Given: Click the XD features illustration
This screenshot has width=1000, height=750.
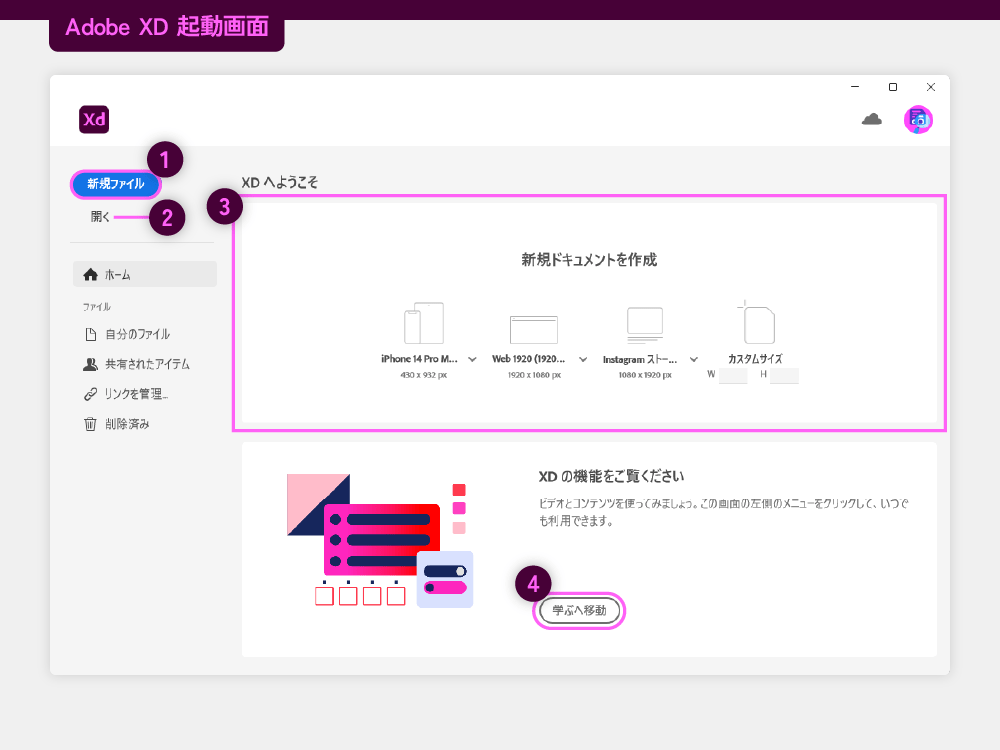Looking at the screenshot, I should coord(380,540).
